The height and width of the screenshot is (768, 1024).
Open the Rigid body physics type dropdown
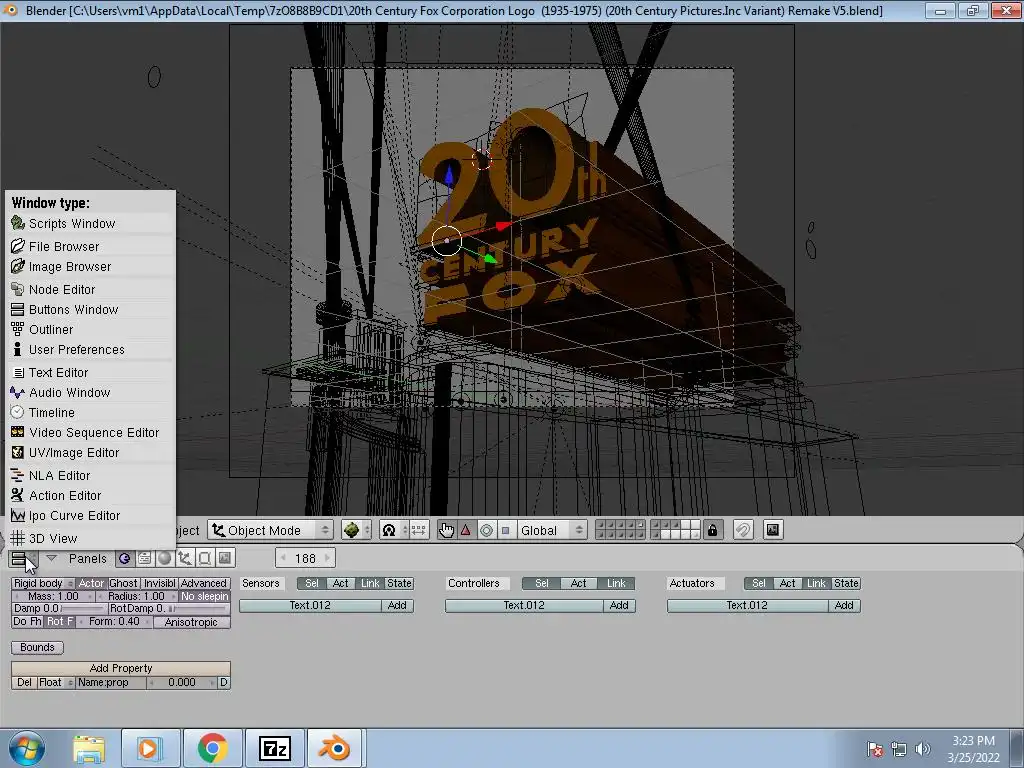43,583
